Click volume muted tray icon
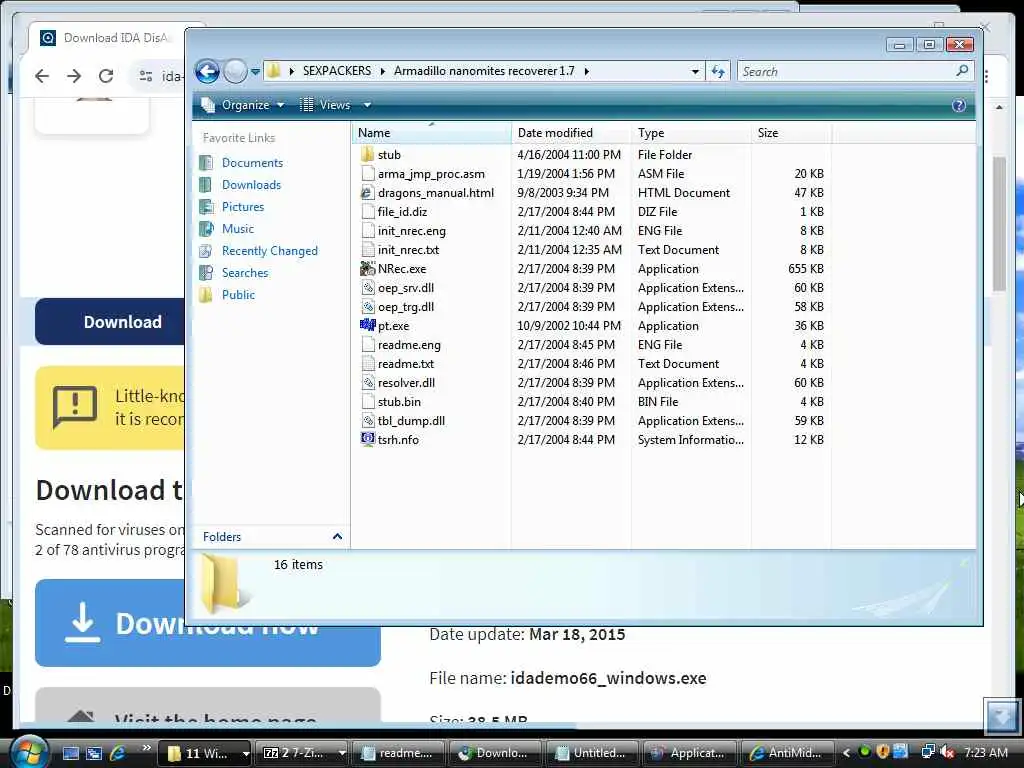 click(x=948, y=752)
